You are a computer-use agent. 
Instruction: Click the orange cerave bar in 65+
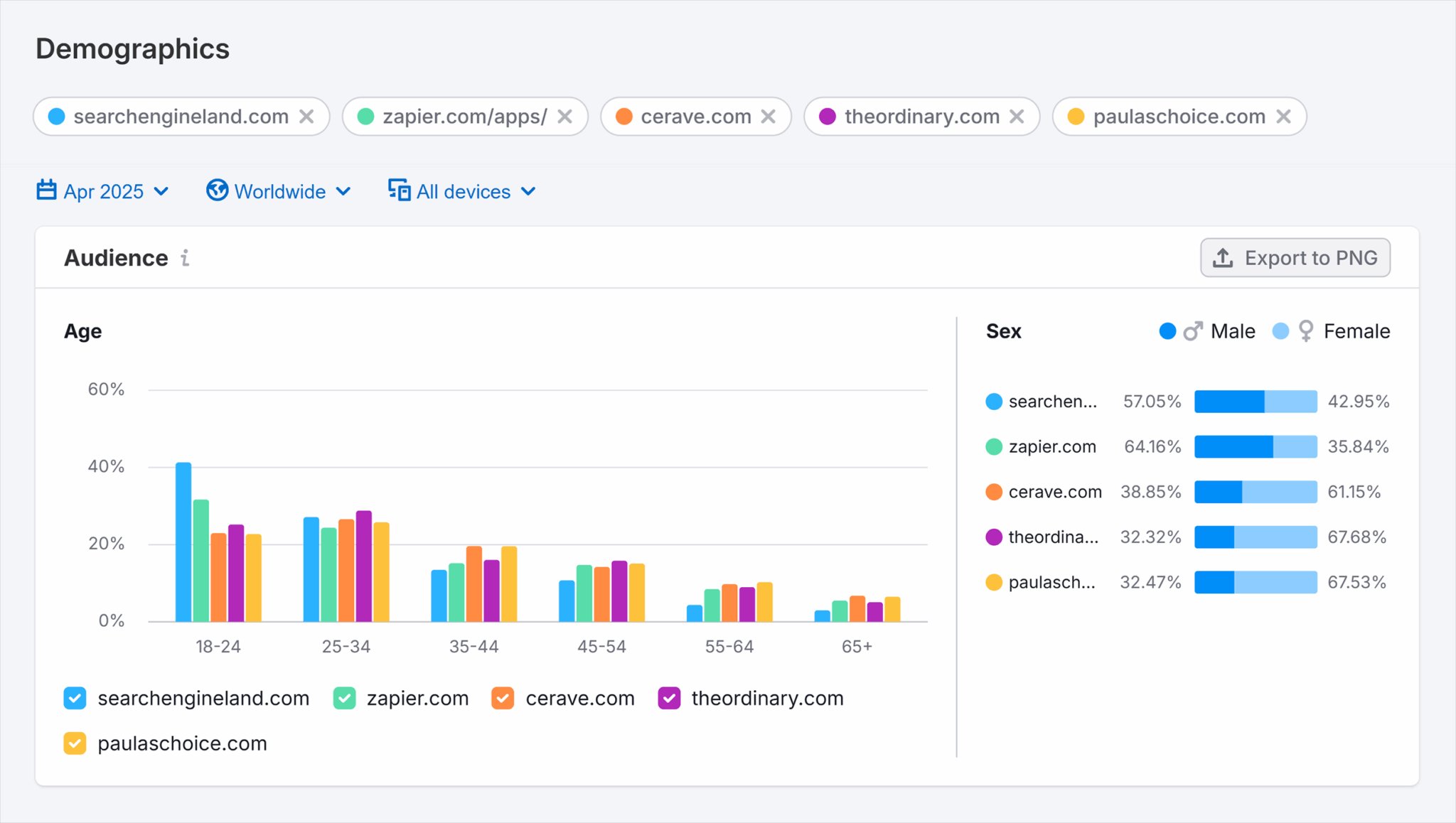(x=857, y=609)
